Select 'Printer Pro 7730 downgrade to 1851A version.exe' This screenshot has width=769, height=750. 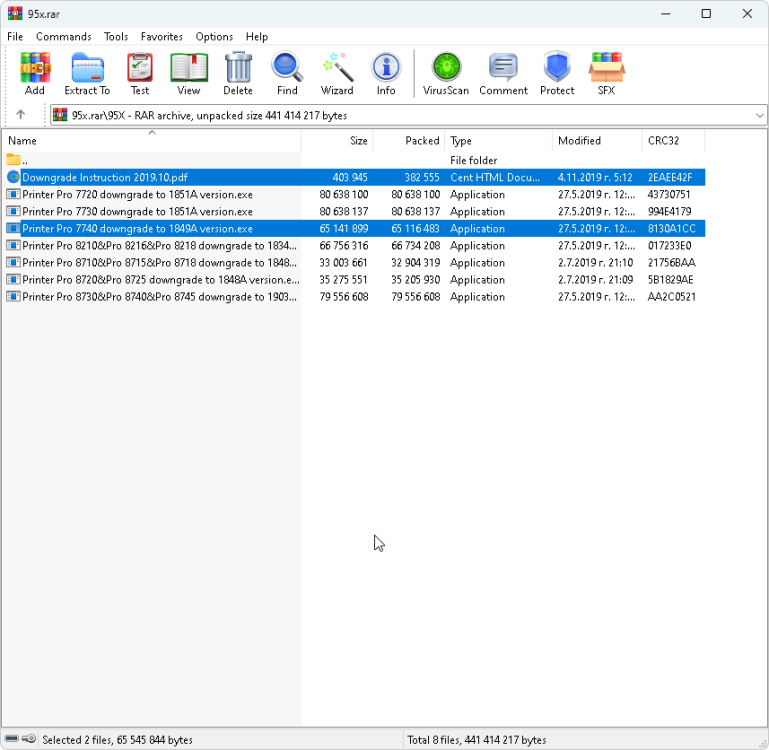click(137, 211)
